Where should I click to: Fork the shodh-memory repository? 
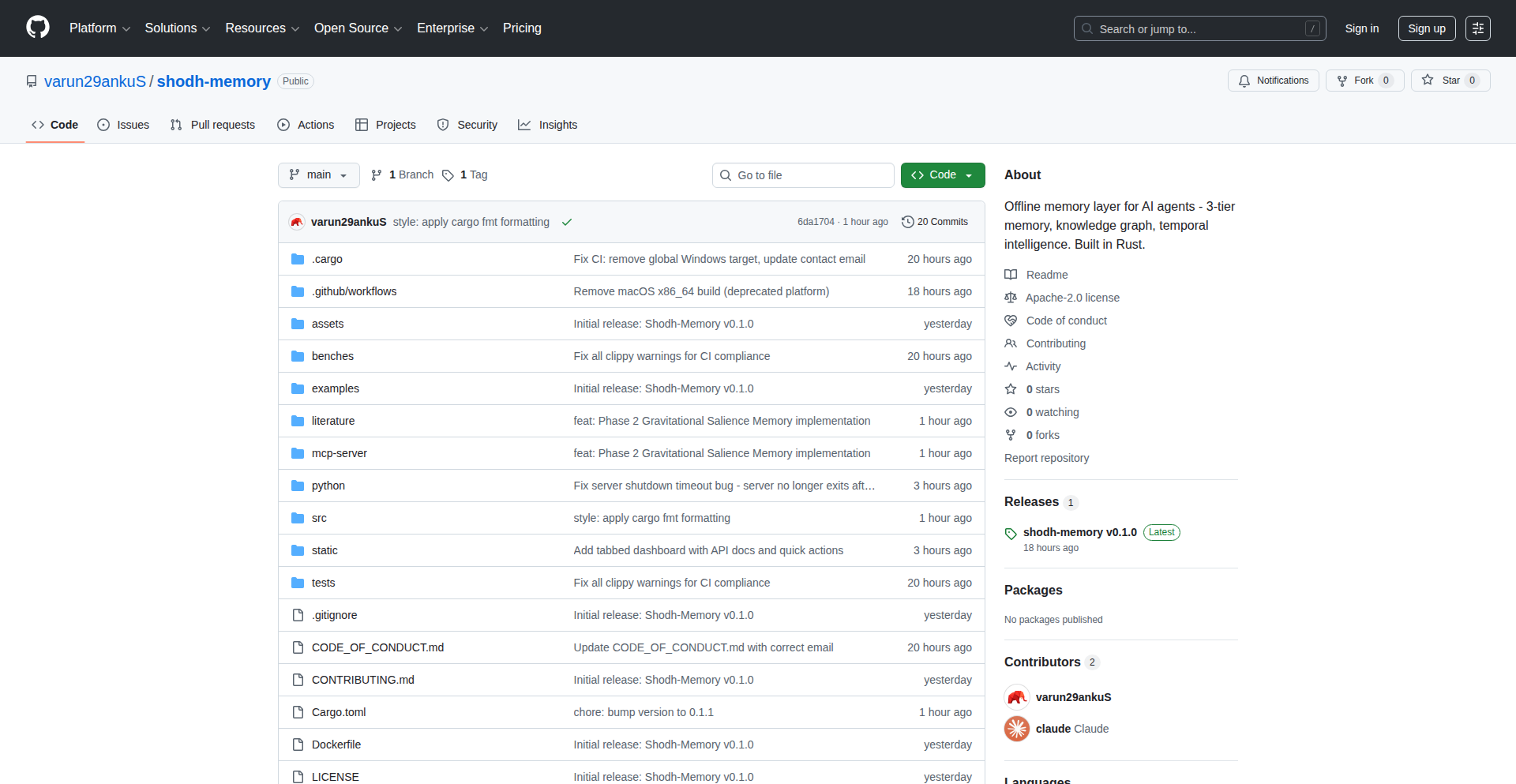[1364, 81]
